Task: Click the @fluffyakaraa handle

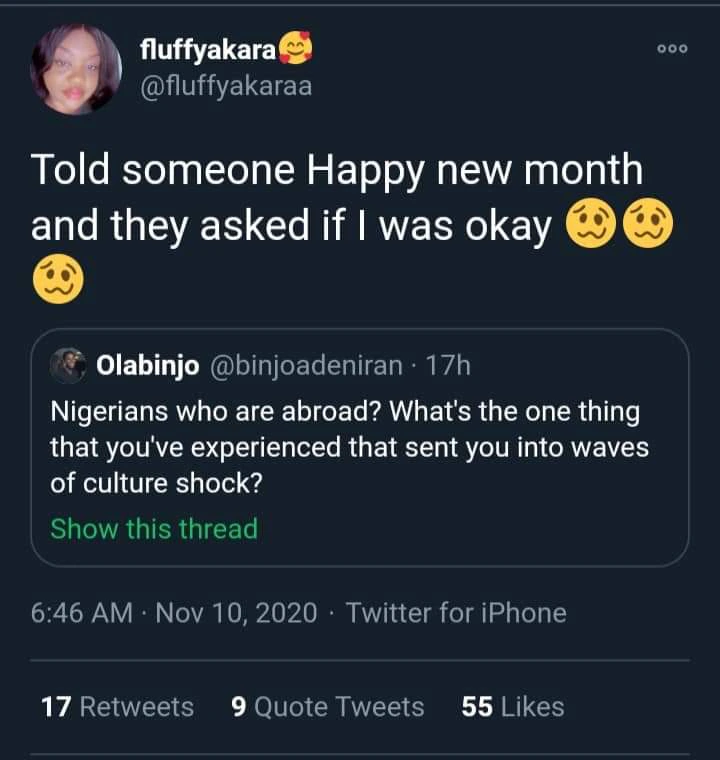Action: click(x=226, y=86)
